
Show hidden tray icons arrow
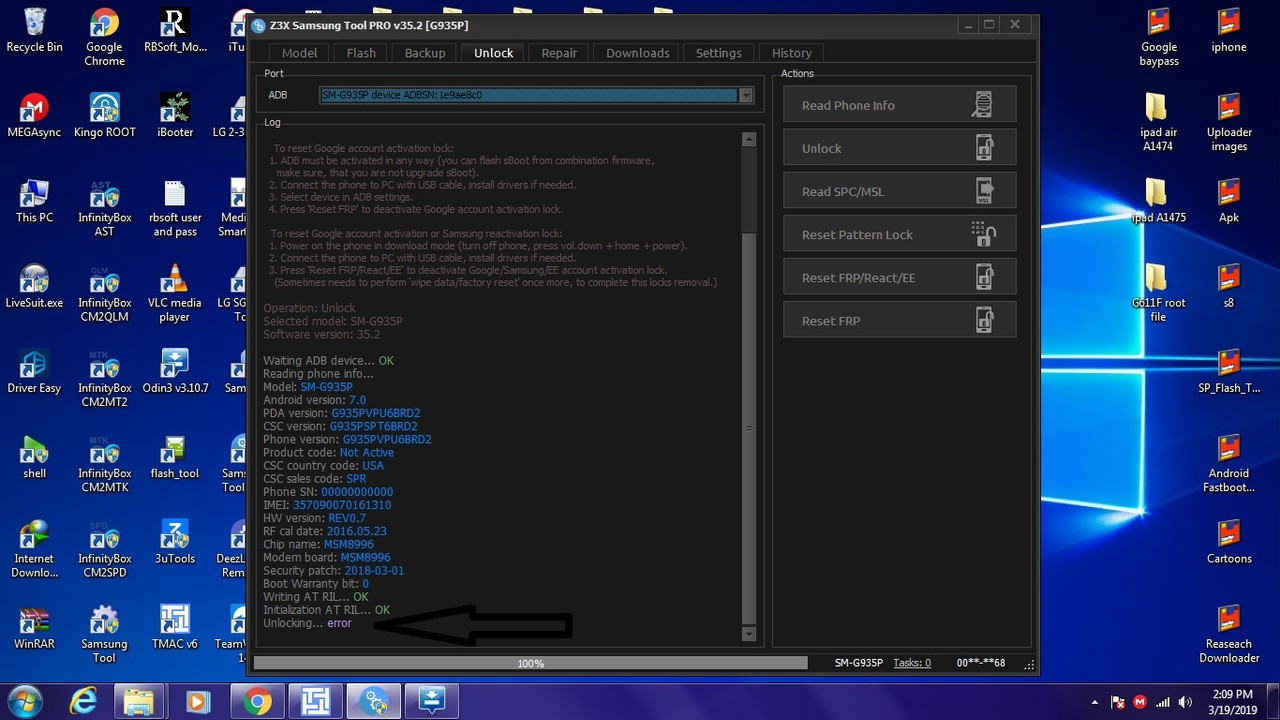point(1095,702)
